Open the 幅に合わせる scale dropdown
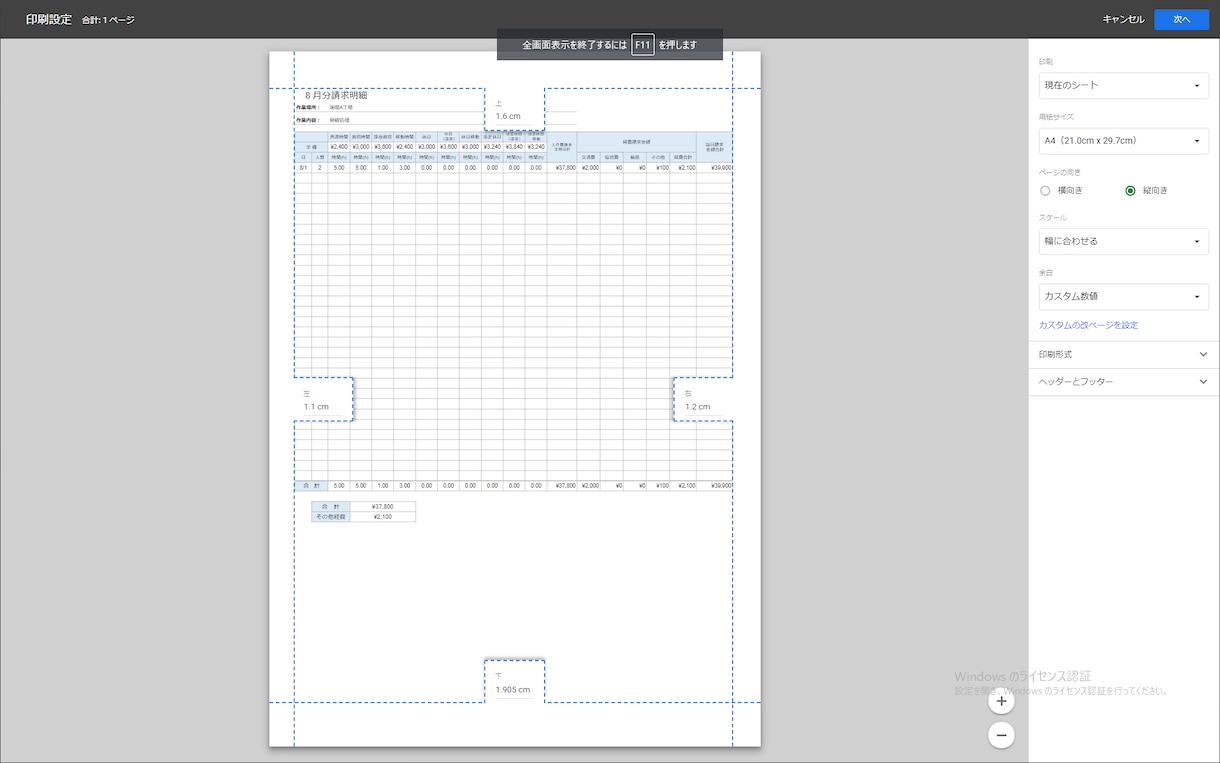The height and width of the screenshot is (763, 1220). (x=1123, y=241)
